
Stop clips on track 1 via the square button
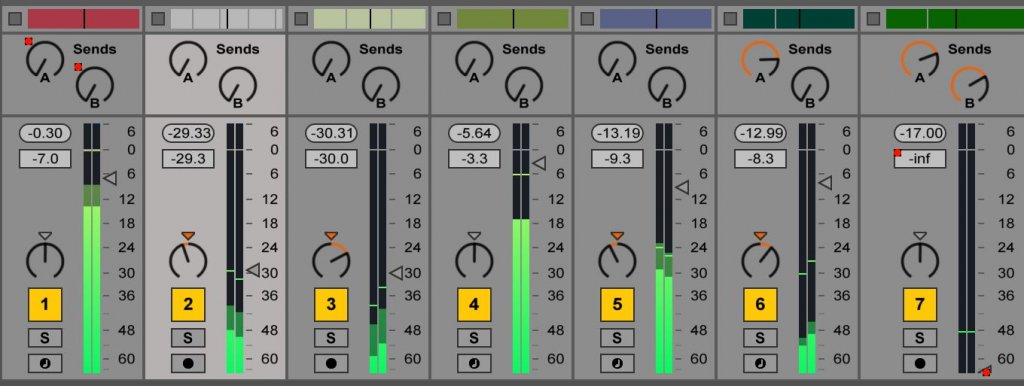point(15,19)
